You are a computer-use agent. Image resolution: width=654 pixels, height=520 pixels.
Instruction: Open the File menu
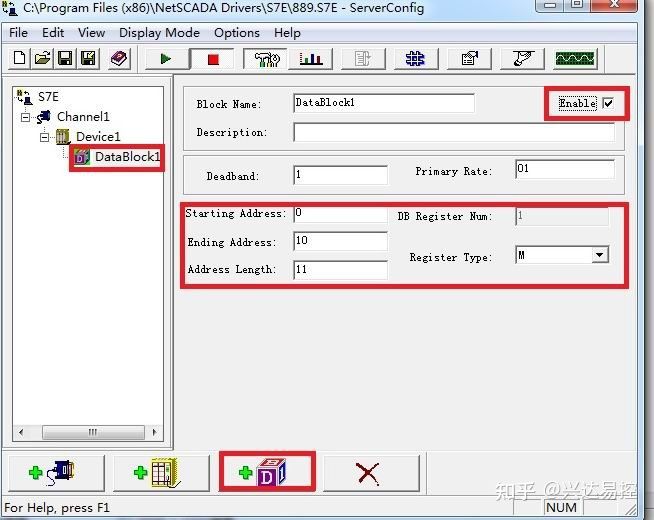[18, 33]
